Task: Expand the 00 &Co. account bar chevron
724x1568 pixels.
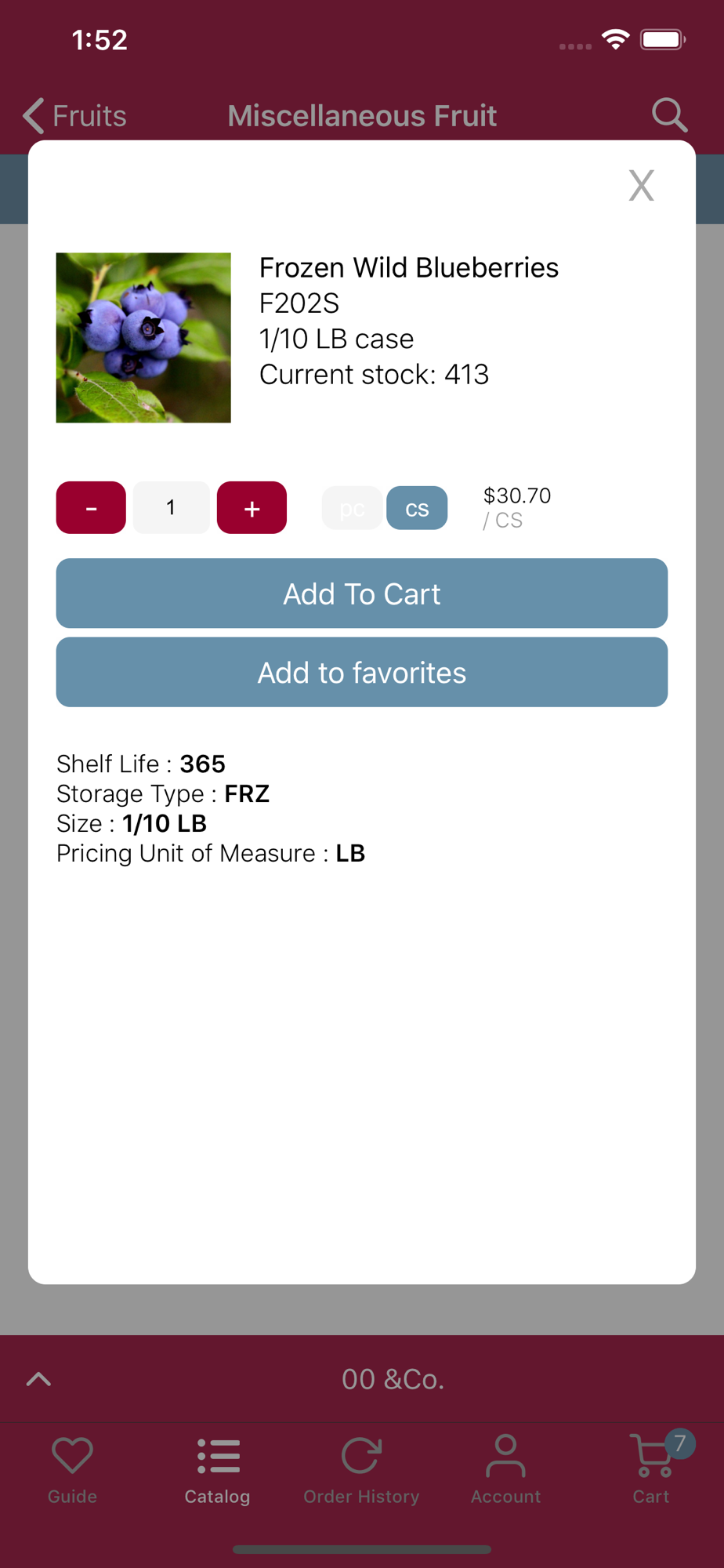Action: point(38,1379)
